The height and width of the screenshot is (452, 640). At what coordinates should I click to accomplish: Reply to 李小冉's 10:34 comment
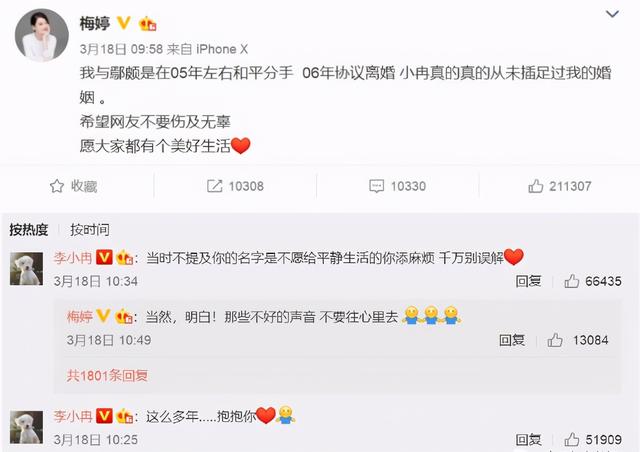pos(528,281)
